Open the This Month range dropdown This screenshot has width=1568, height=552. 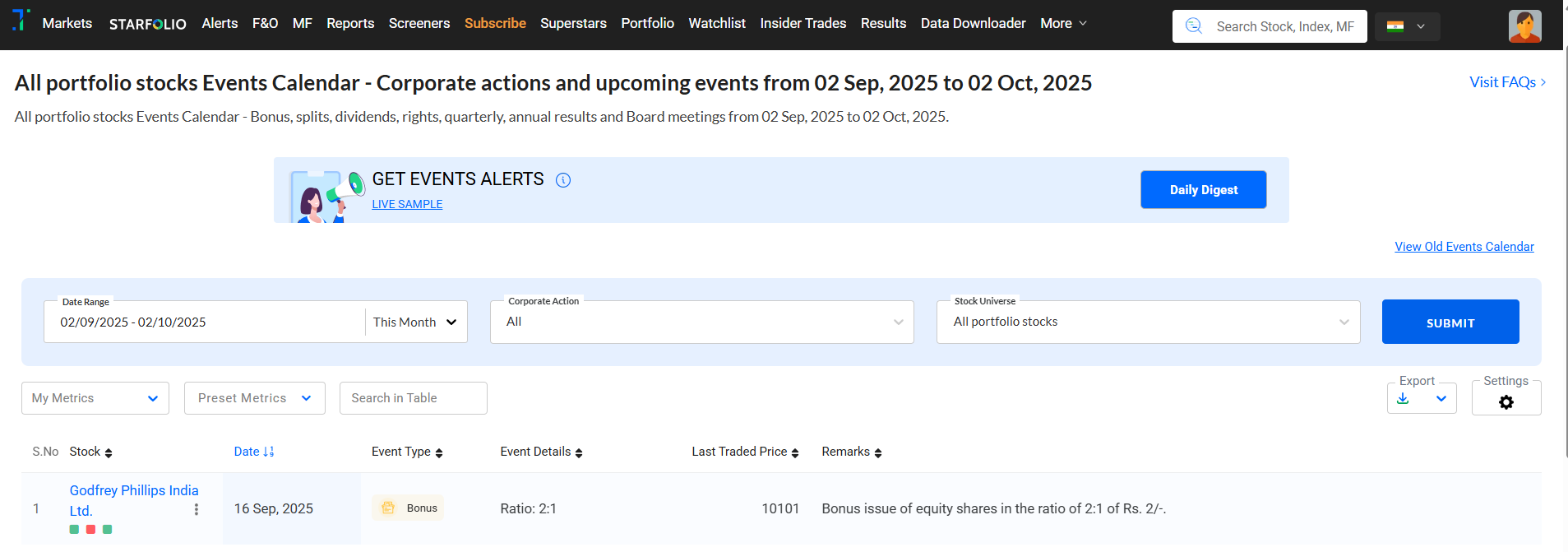(x=415, y=322)
